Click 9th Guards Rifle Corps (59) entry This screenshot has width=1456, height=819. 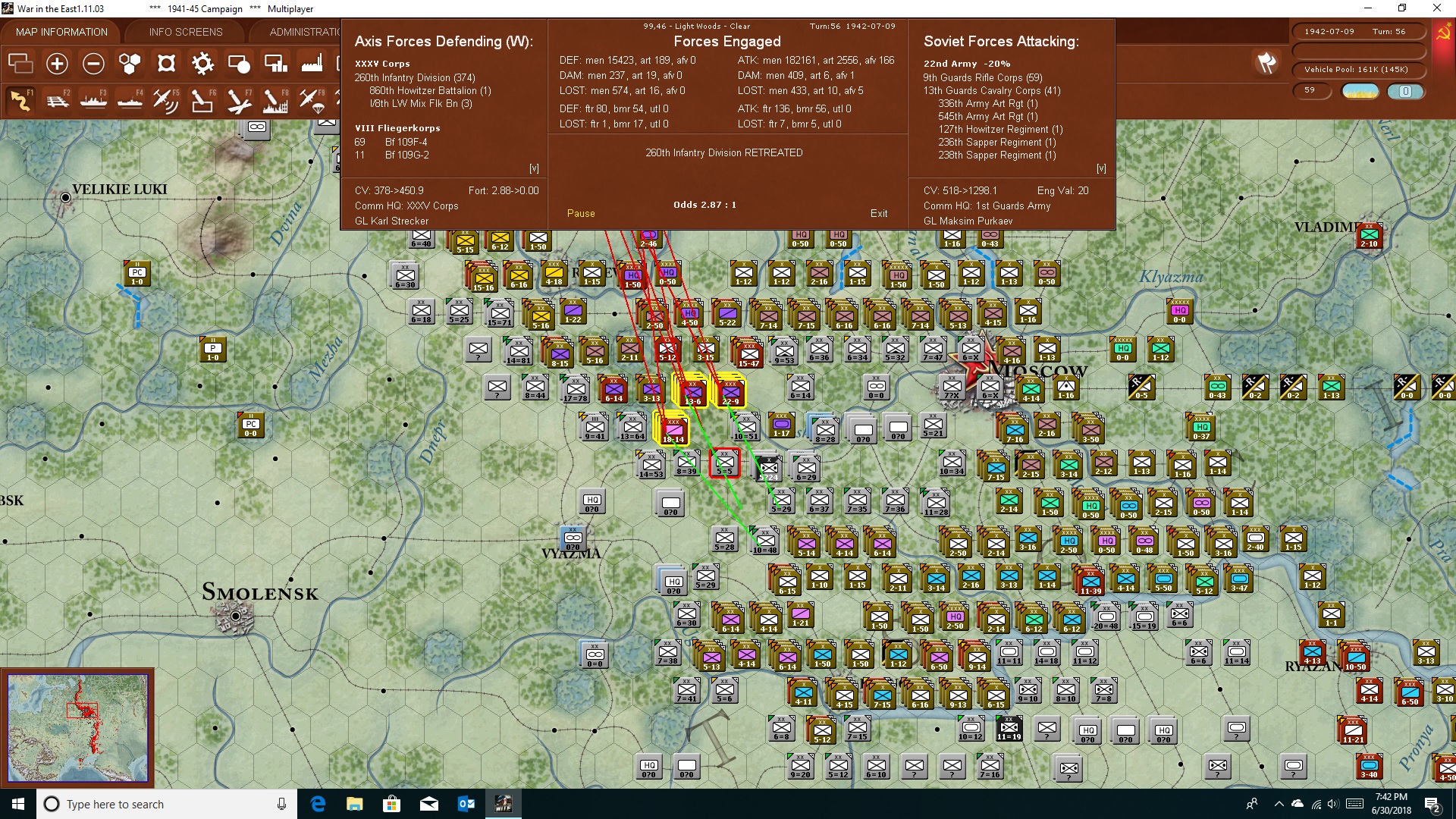(983, 77)
